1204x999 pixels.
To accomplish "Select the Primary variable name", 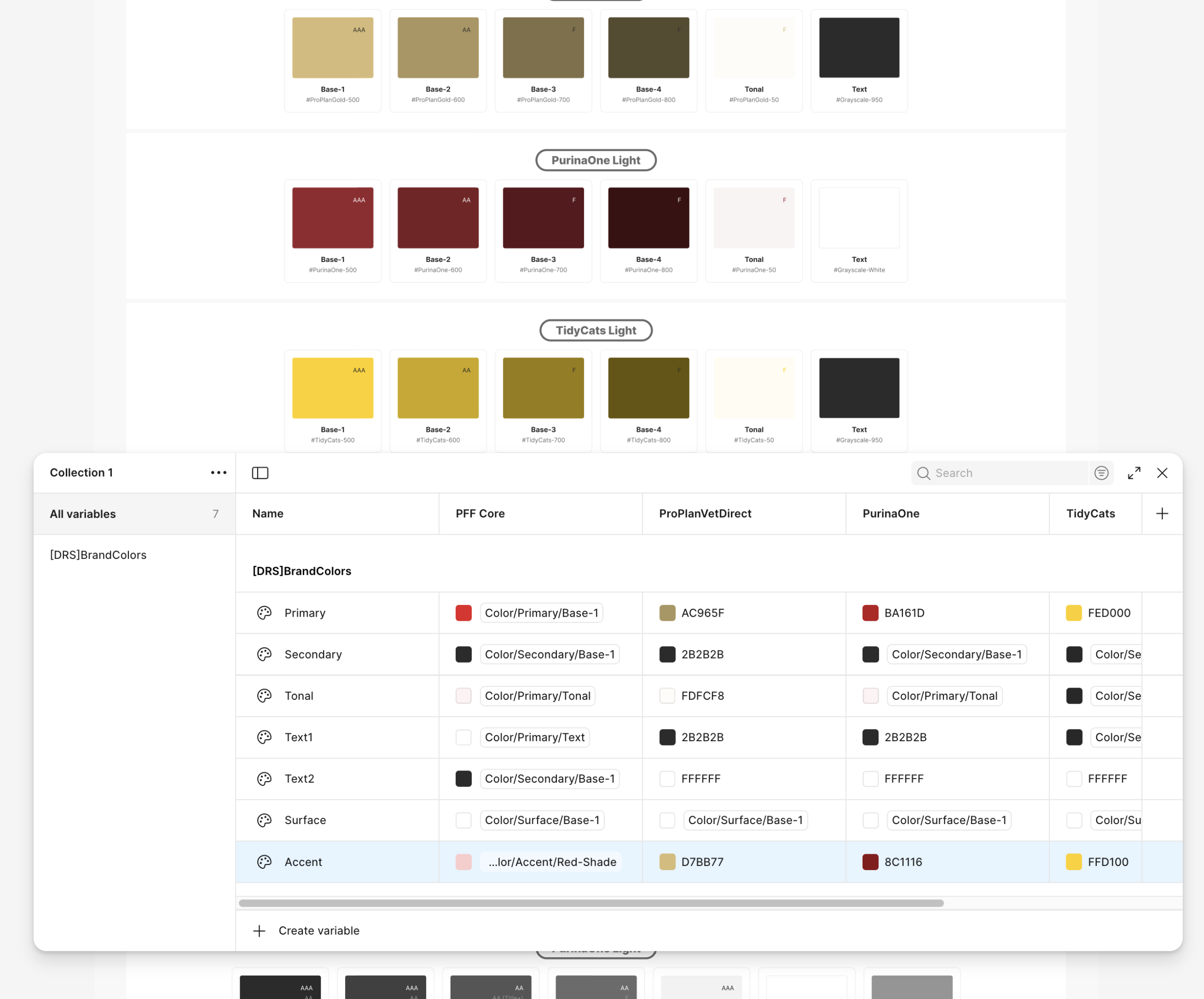I will [305, 612].
